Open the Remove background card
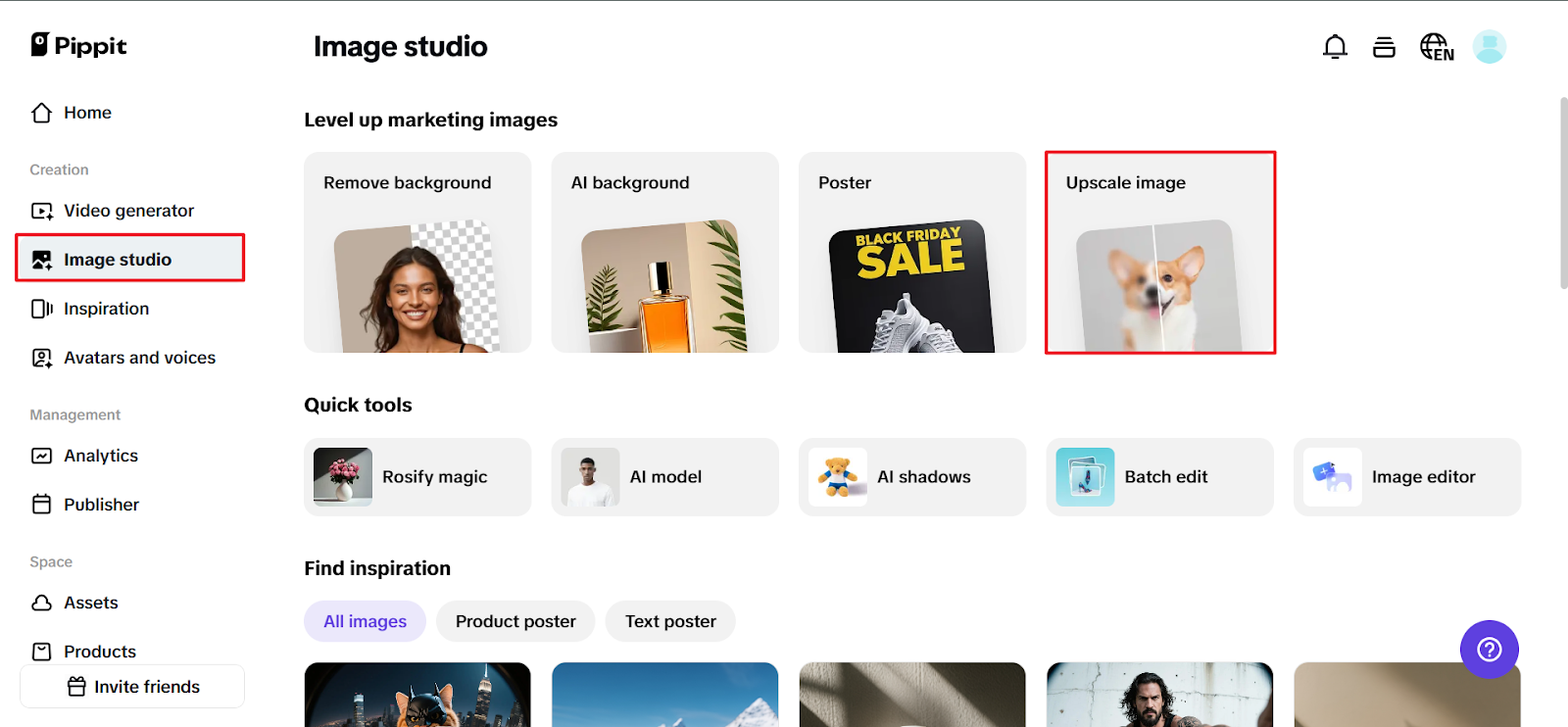The width and height of the screenshot is (1568, 727). (417, 253)
